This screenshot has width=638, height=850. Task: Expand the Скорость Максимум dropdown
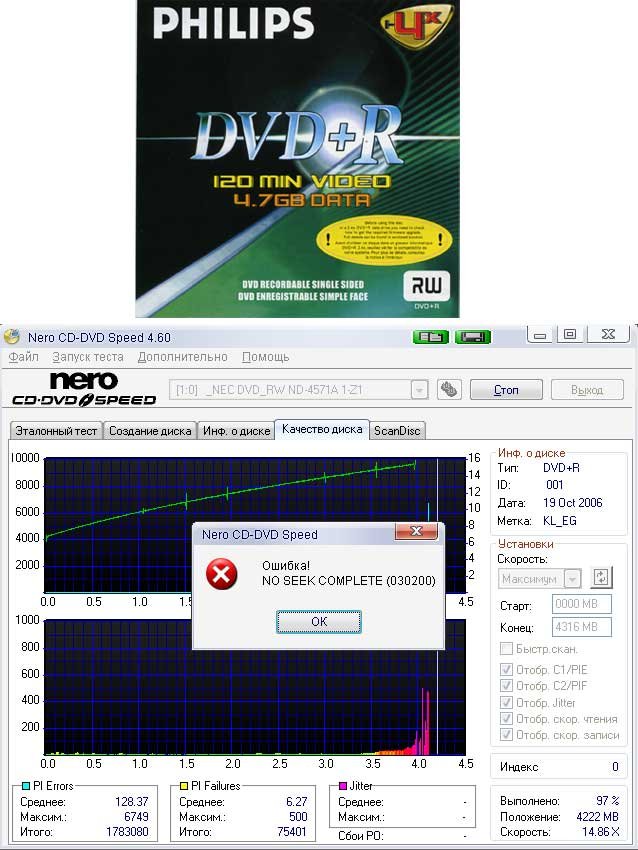[x=572, y=579]
